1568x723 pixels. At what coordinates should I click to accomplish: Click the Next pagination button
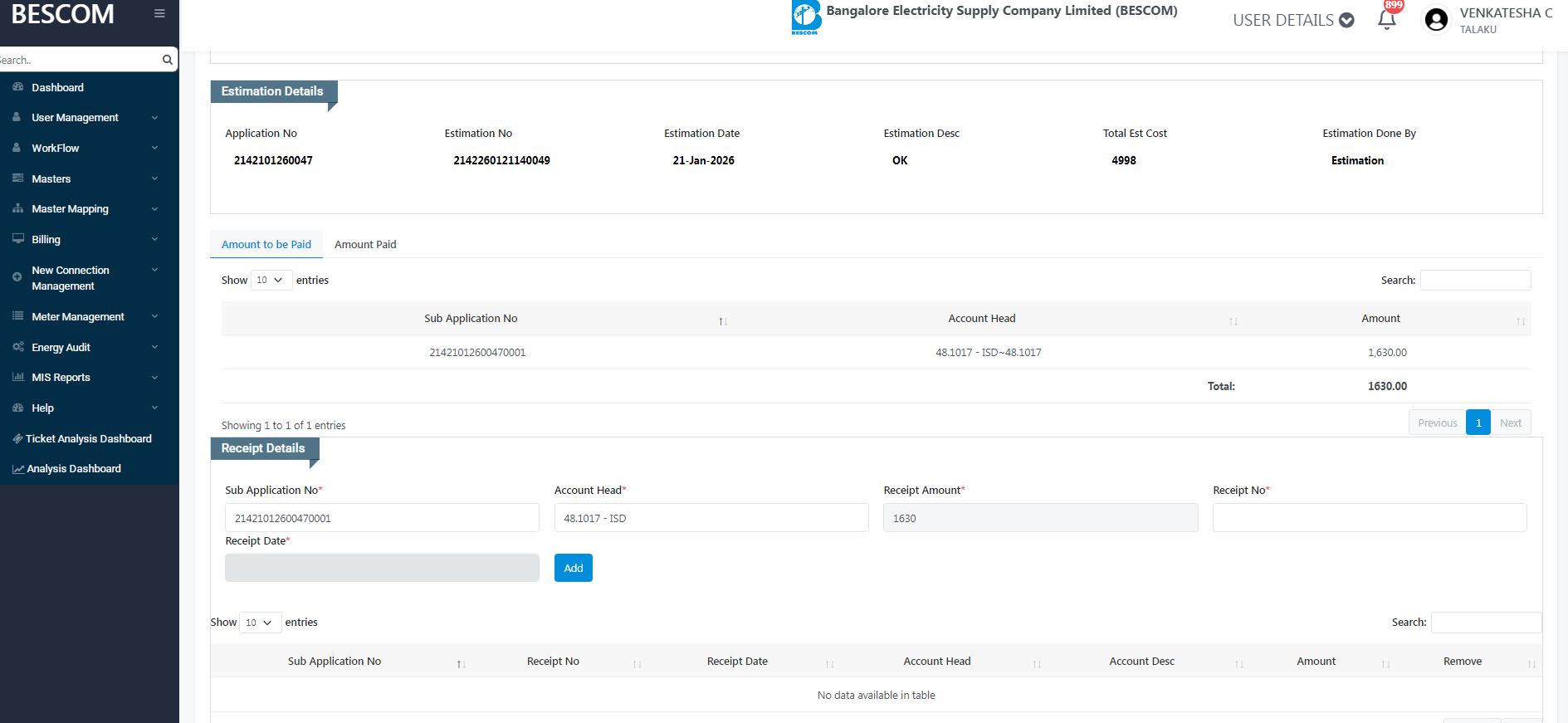1510,423
